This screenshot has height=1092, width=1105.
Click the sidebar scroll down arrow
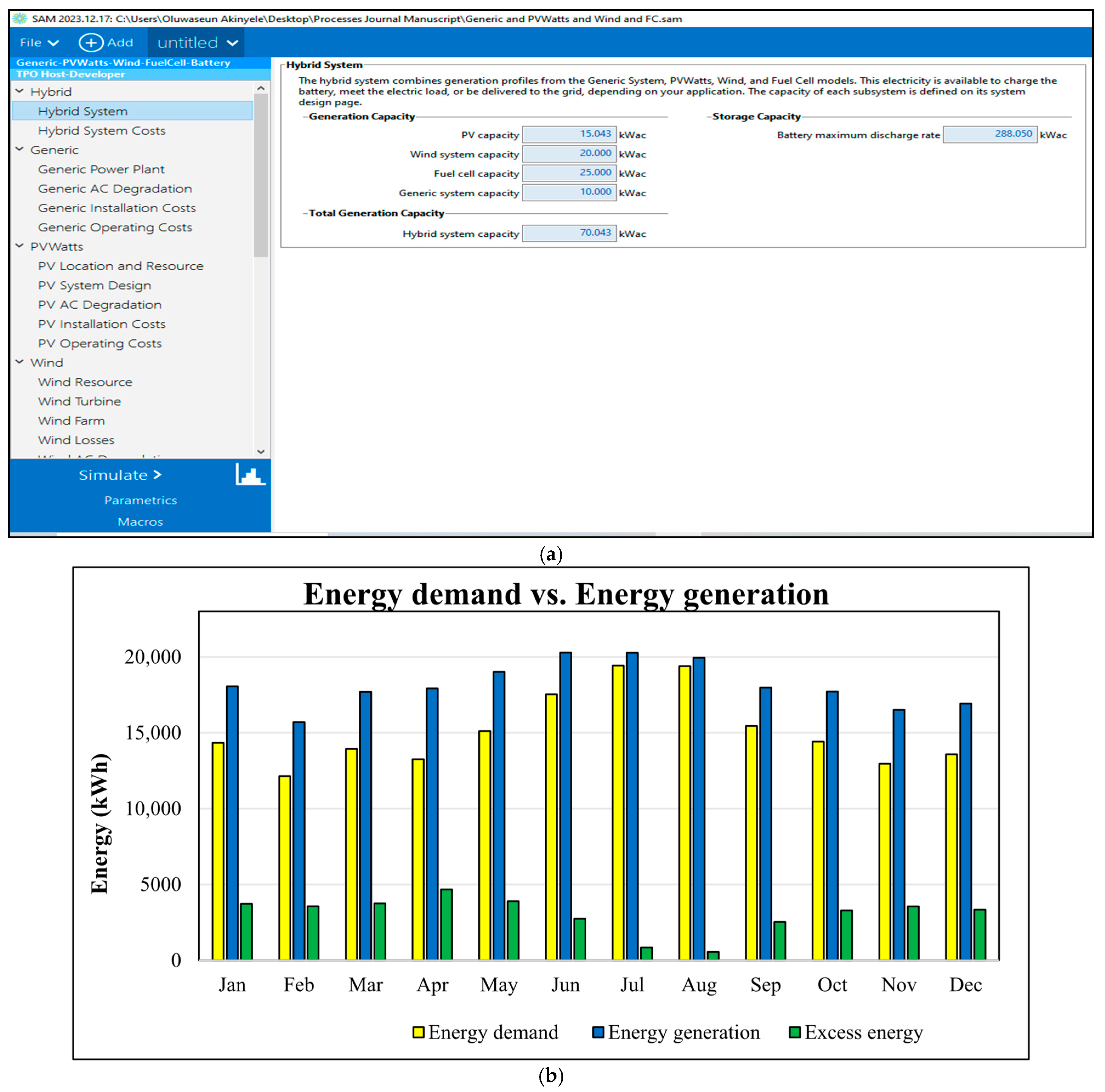coord(261,451)
